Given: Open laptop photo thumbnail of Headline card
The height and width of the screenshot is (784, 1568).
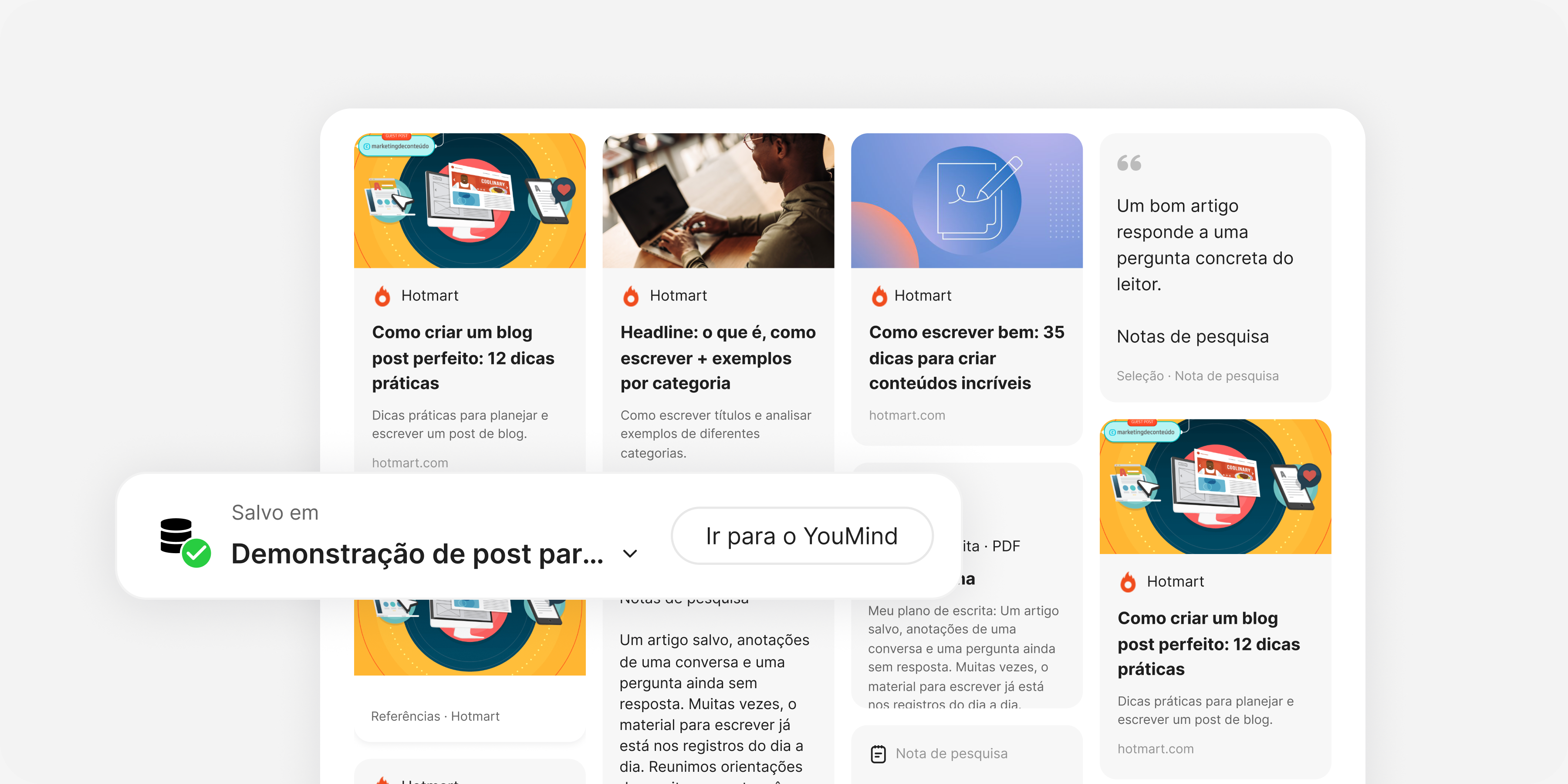Looking at the screenshot, I should pos(718,200).
